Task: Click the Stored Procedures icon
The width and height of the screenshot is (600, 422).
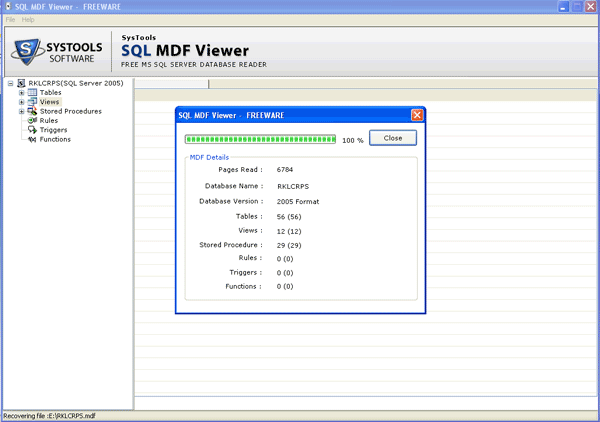Action: [x=32, y=111]
